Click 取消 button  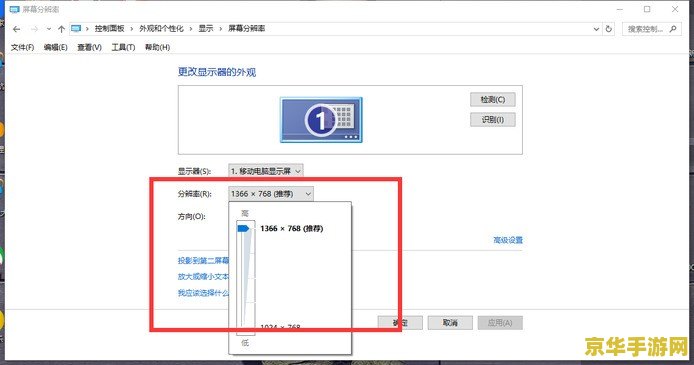(x=450, y=323)
